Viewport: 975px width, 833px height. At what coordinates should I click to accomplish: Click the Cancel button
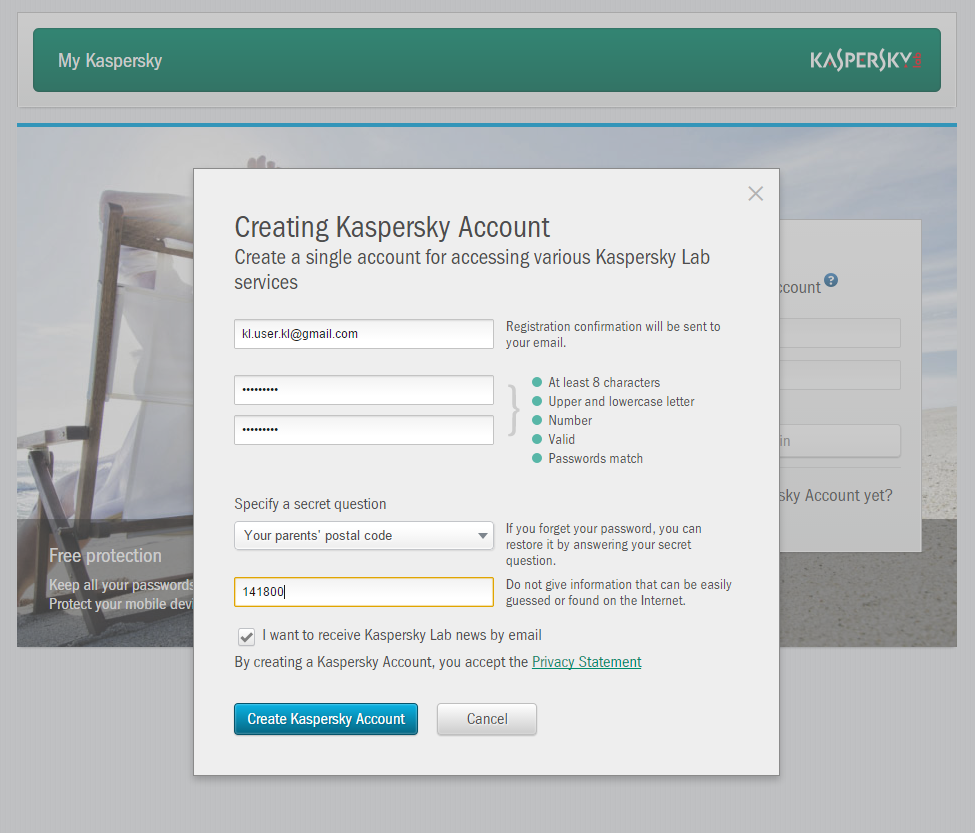[487, 719]
